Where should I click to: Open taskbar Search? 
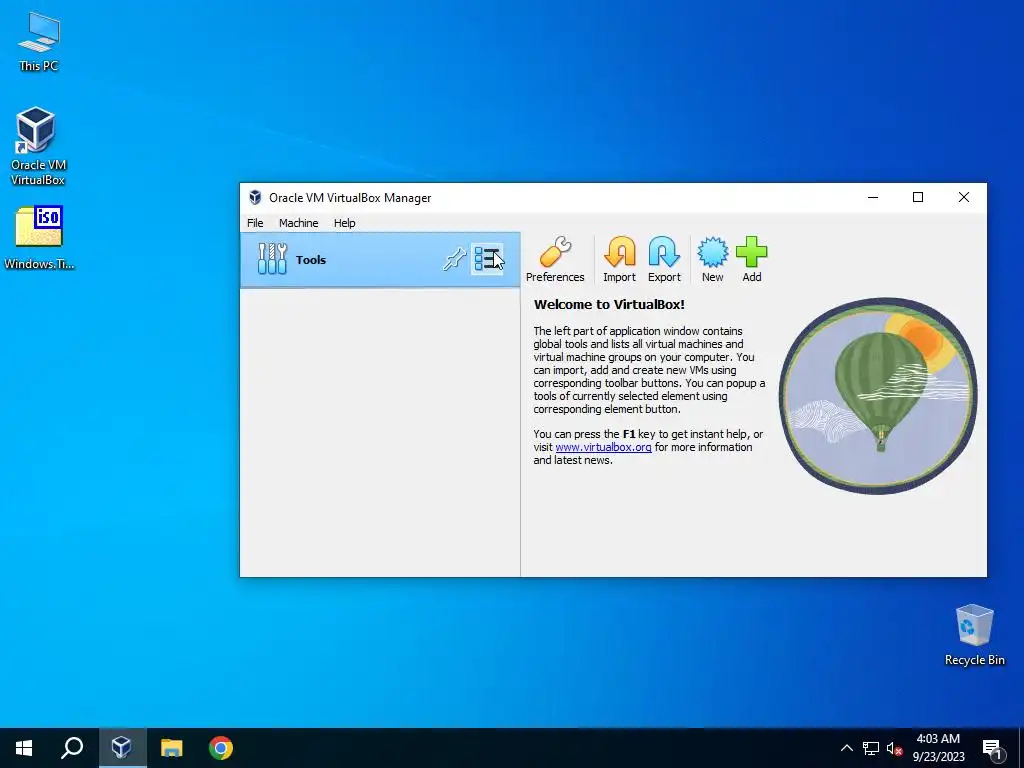pos(72,748)
